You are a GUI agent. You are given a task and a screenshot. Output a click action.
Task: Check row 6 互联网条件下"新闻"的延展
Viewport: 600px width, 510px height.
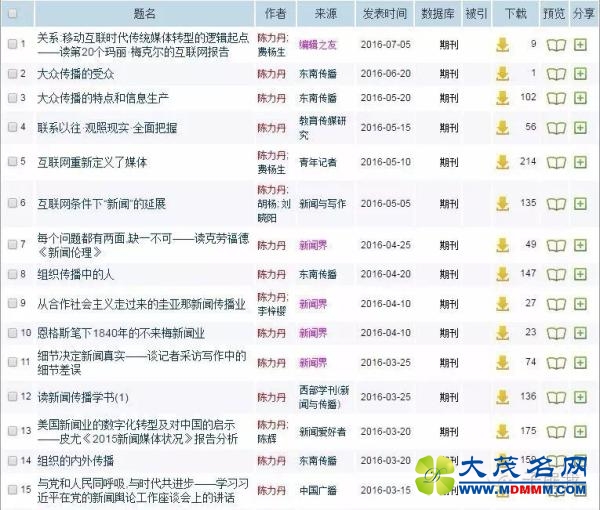(x=12, y=203)
